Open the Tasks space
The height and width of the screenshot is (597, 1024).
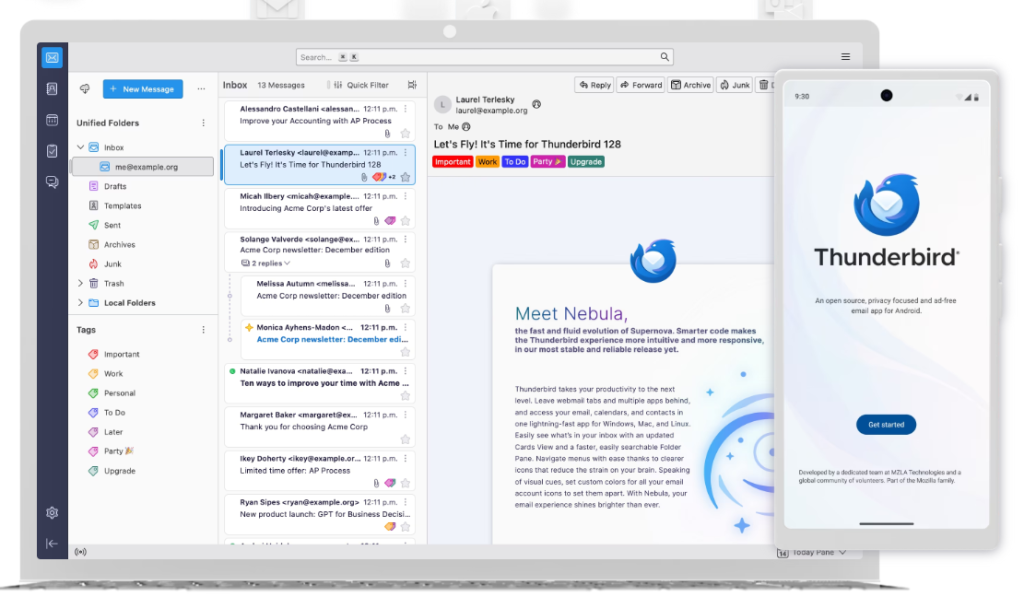[52, 151]
